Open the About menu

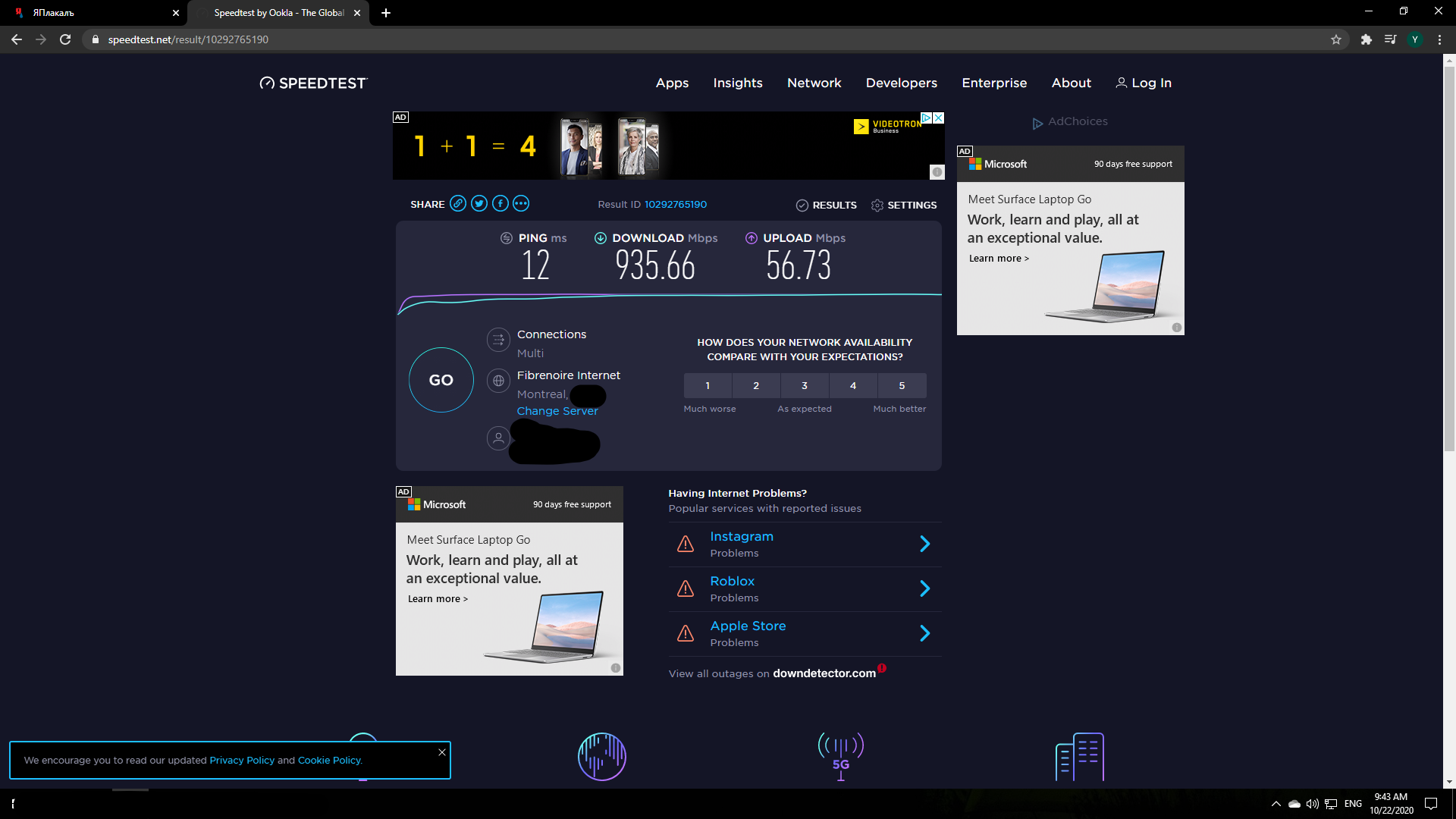[x=1072, y=83]
